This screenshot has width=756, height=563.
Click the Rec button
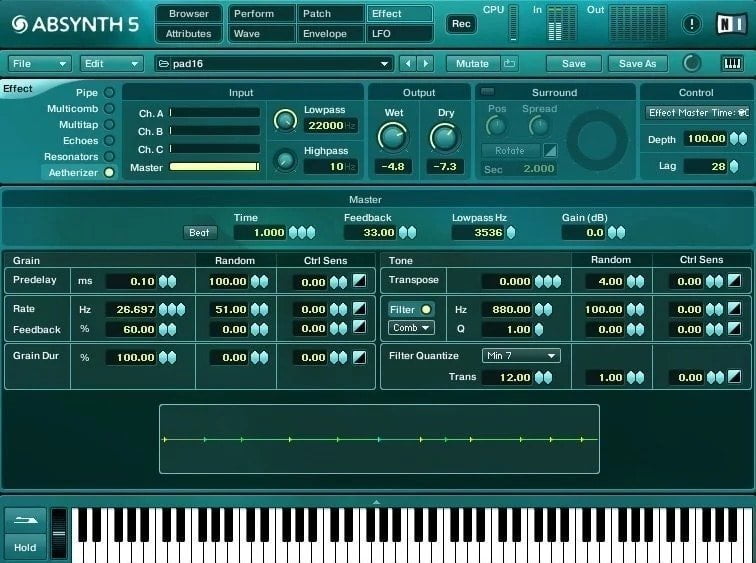point(461,24)
